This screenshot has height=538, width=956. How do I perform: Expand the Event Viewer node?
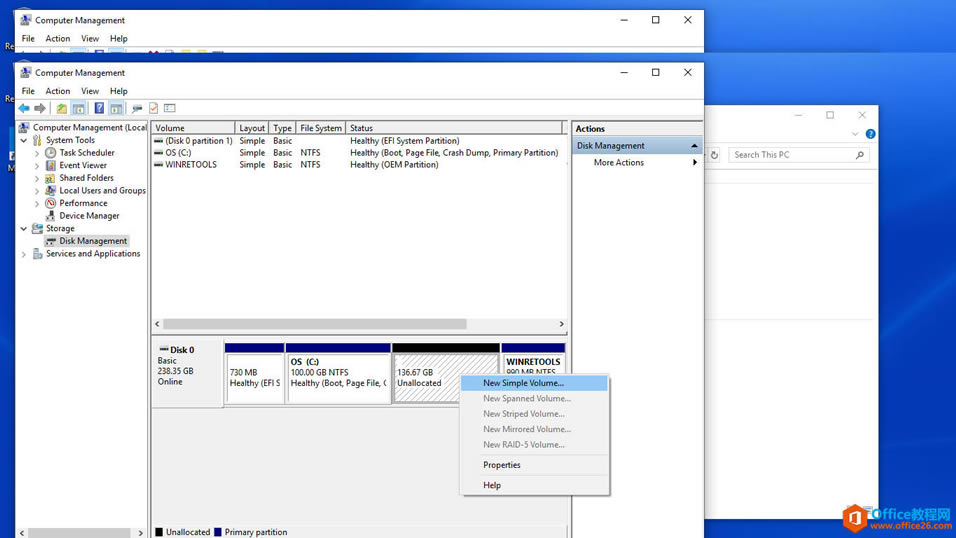(37, 165)
